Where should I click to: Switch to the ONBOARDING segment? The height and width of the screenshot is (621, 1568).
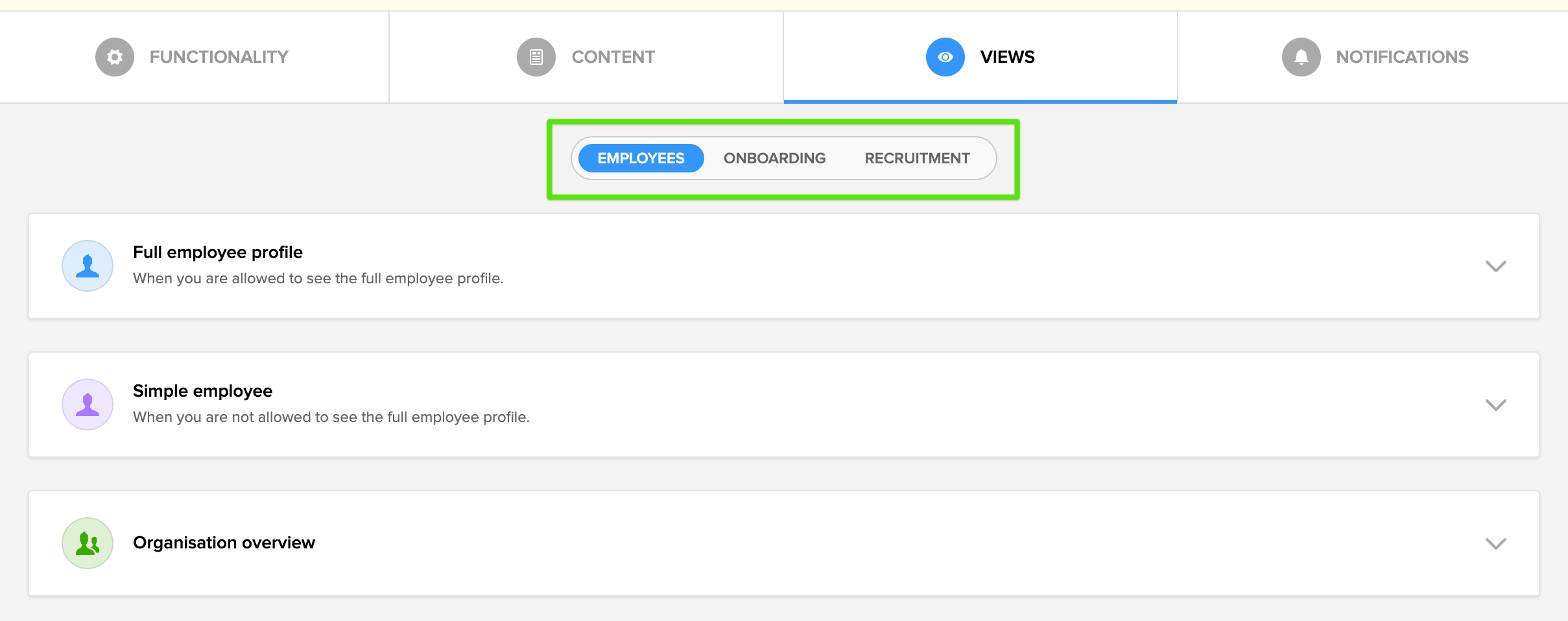click(774, 158)
